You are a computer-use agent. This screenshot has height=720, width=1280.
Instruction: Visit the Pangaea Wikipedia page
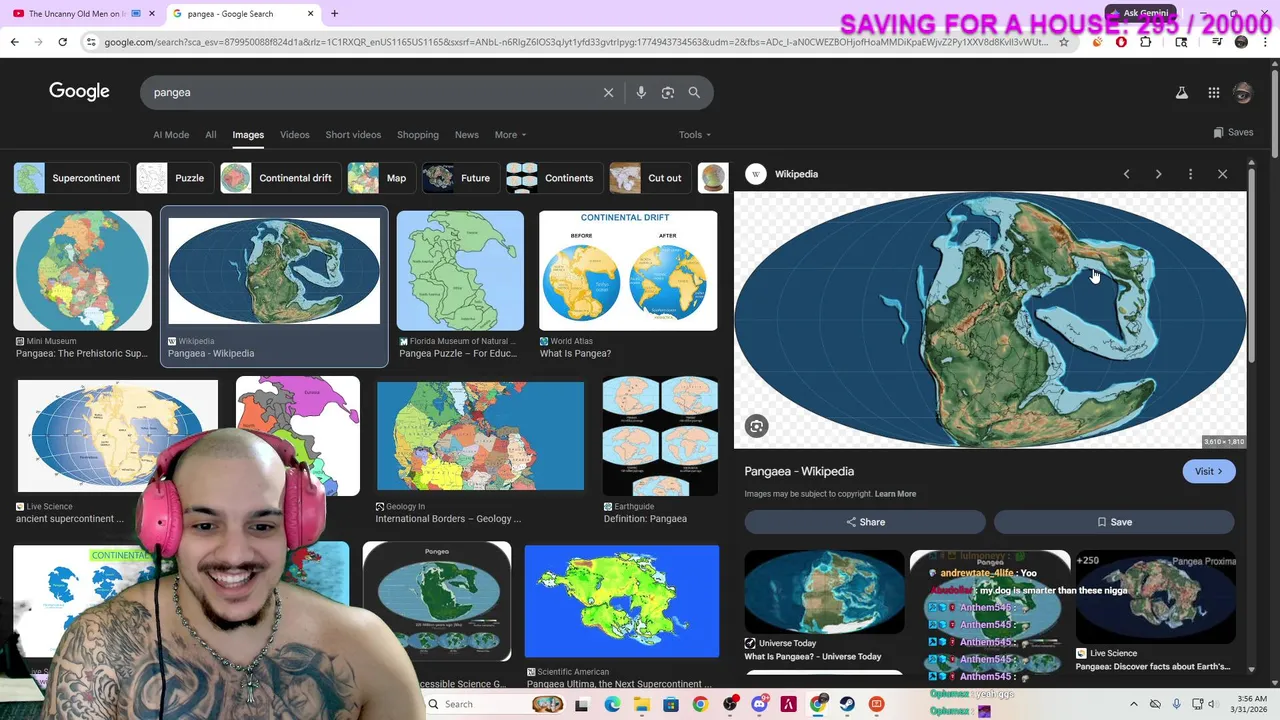point(1209,471)
